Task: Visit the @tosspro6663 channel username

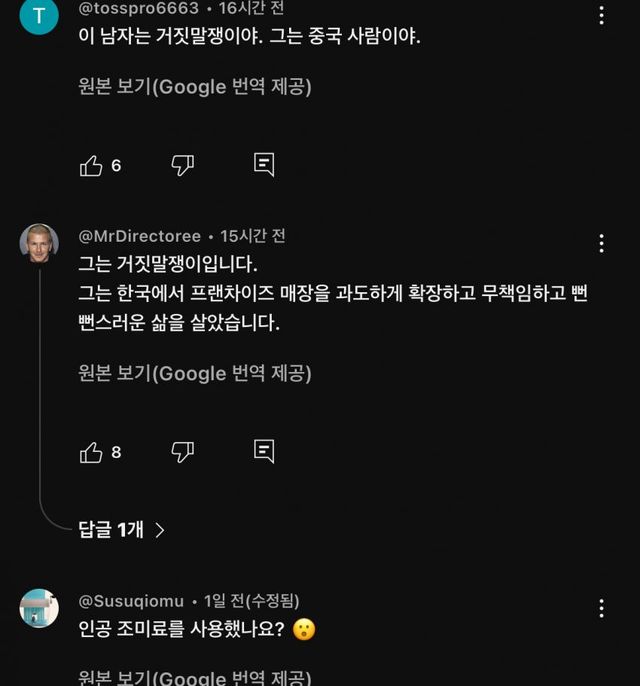Action: (x=138, y=8)
